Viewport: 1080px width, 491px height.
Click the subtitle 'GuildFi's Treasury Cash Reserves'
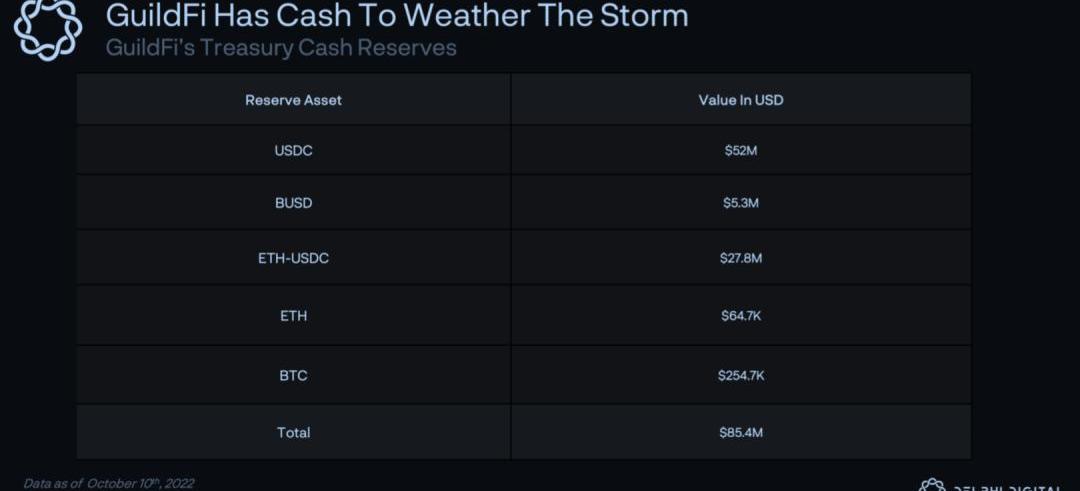coord(281,48)
